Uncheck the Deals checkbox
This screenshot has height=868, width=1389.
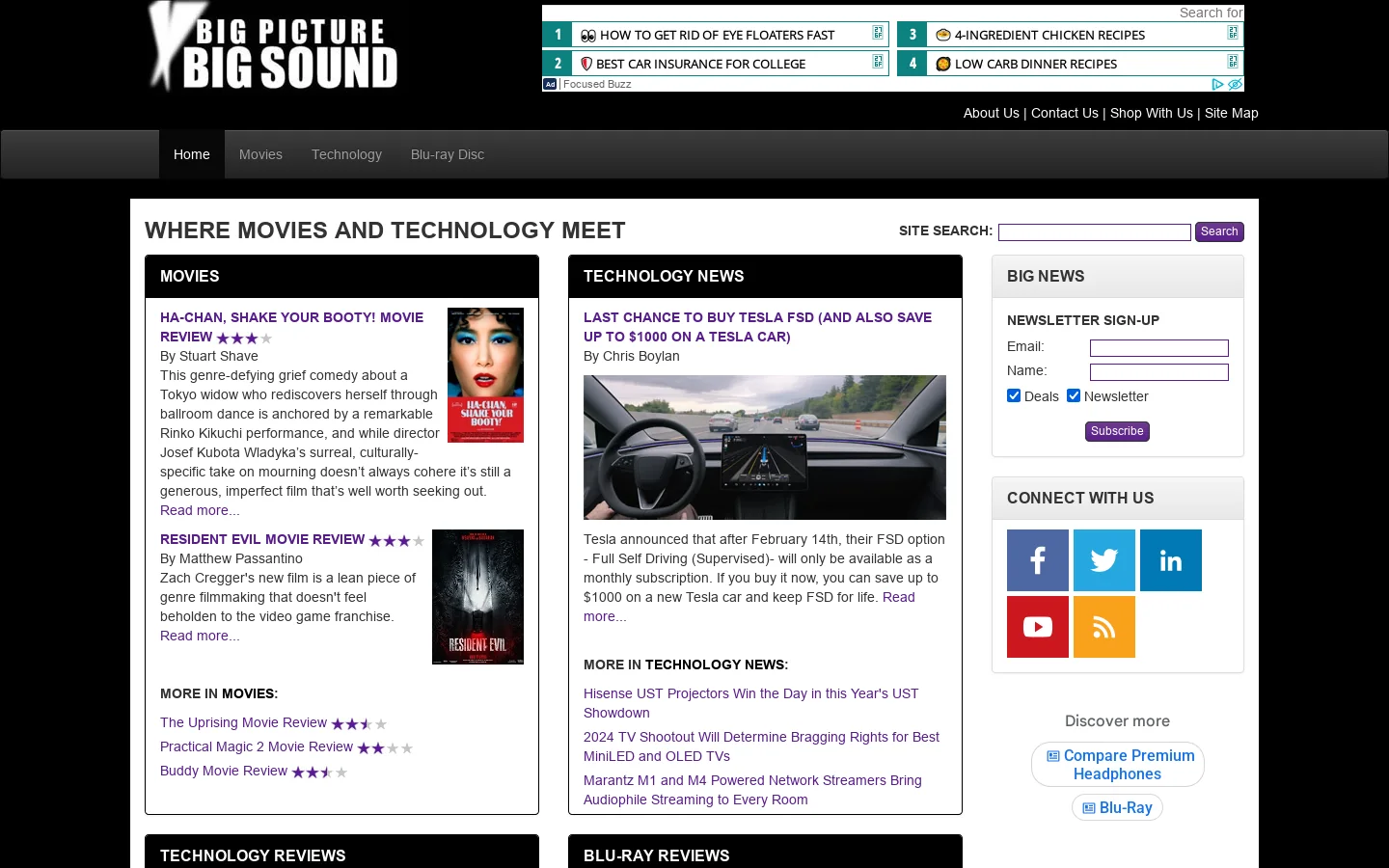[1014, 395]
